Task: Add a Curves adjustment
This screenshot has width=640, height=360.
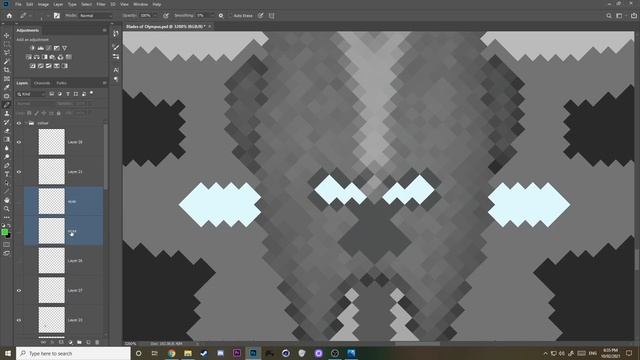Action: click(49, 48)
